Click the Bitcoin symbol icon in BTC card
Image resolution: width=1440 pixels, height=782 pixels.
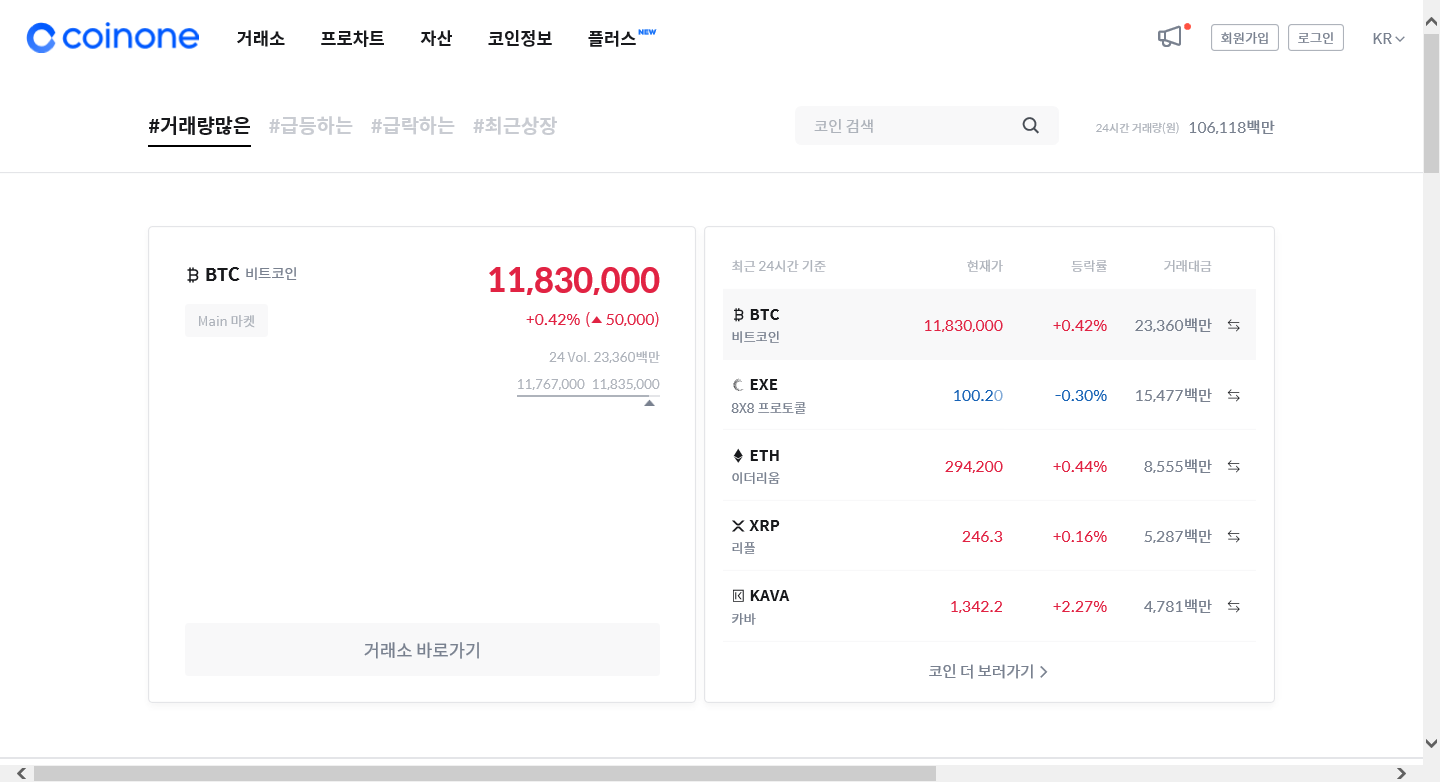(x=193, y=274)
